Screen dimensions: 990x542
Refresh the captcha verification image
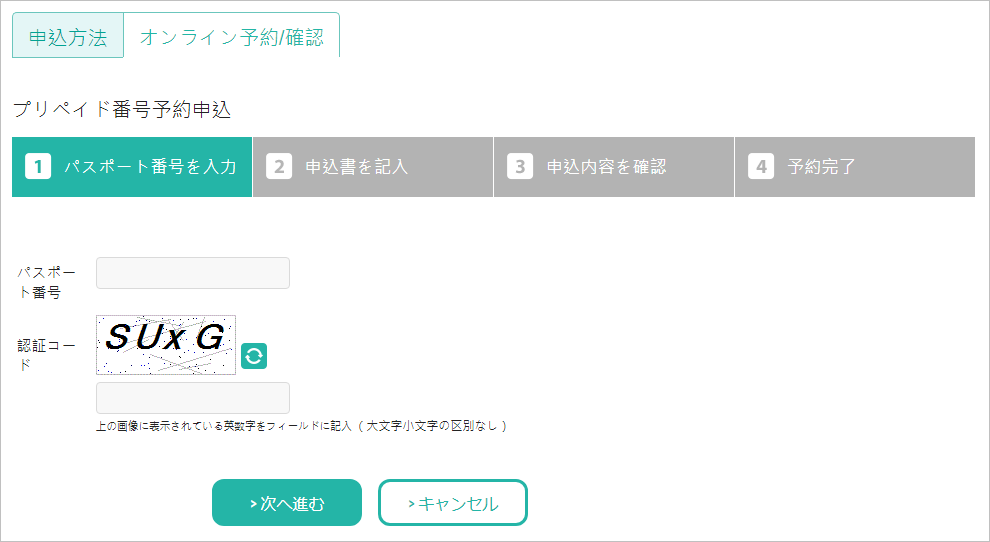click(254, 355)
